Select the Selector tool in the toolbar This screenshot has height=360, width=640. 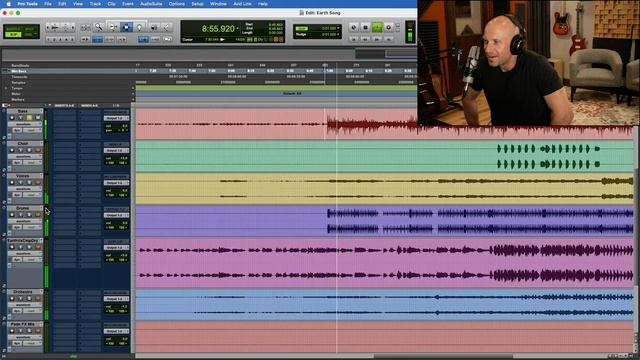pyautogui.click(x=127, y=27)
